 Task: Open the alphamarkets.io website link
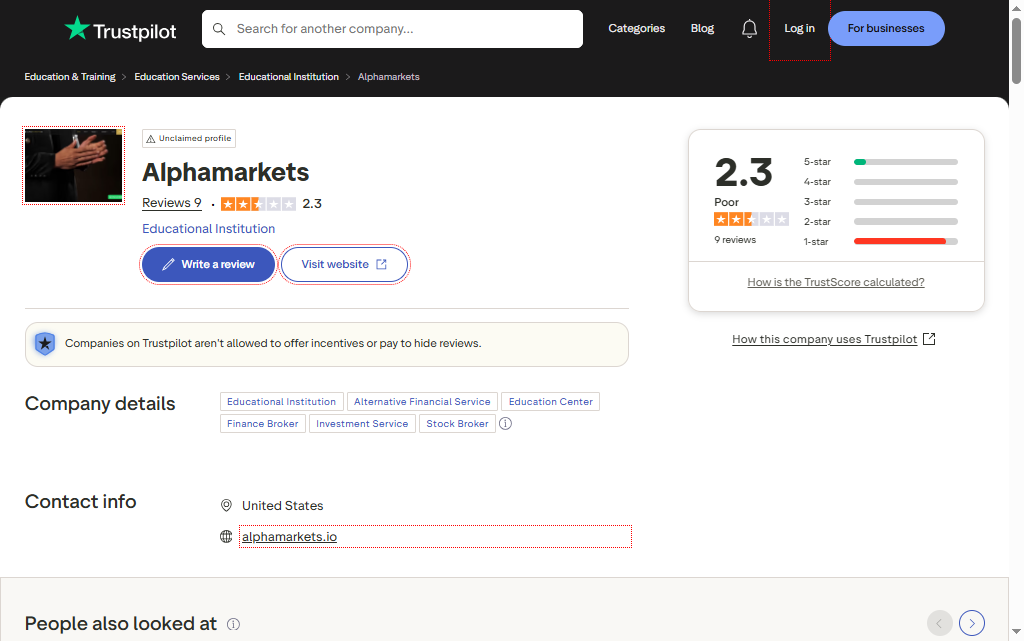(x=289, y=537)
